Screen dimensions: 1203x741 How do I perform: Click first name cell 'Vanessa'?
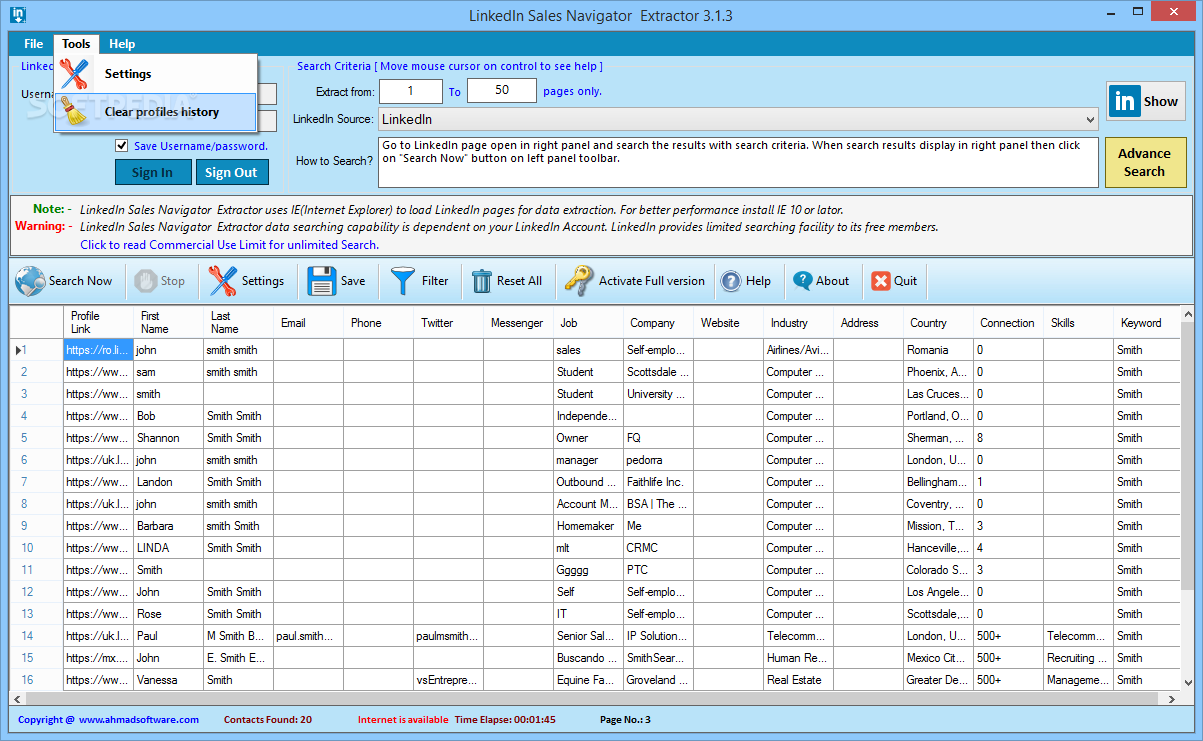[168, 680]
